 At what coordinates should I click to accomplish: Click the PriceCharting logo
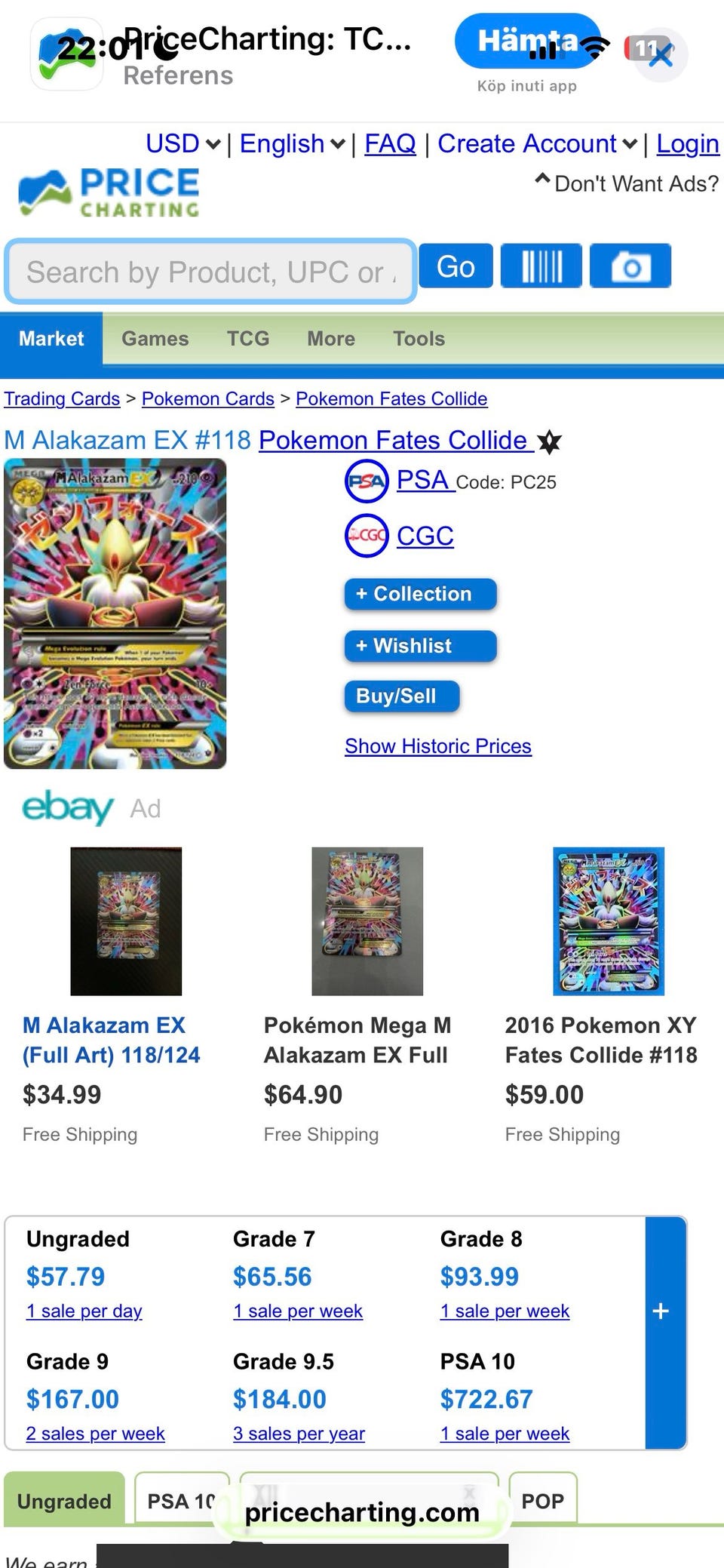110,192
